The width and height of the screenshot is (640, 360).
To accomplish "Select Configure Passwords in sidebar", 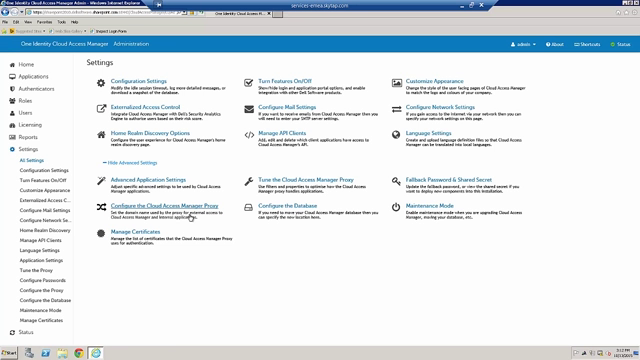I will pos(42,280).
